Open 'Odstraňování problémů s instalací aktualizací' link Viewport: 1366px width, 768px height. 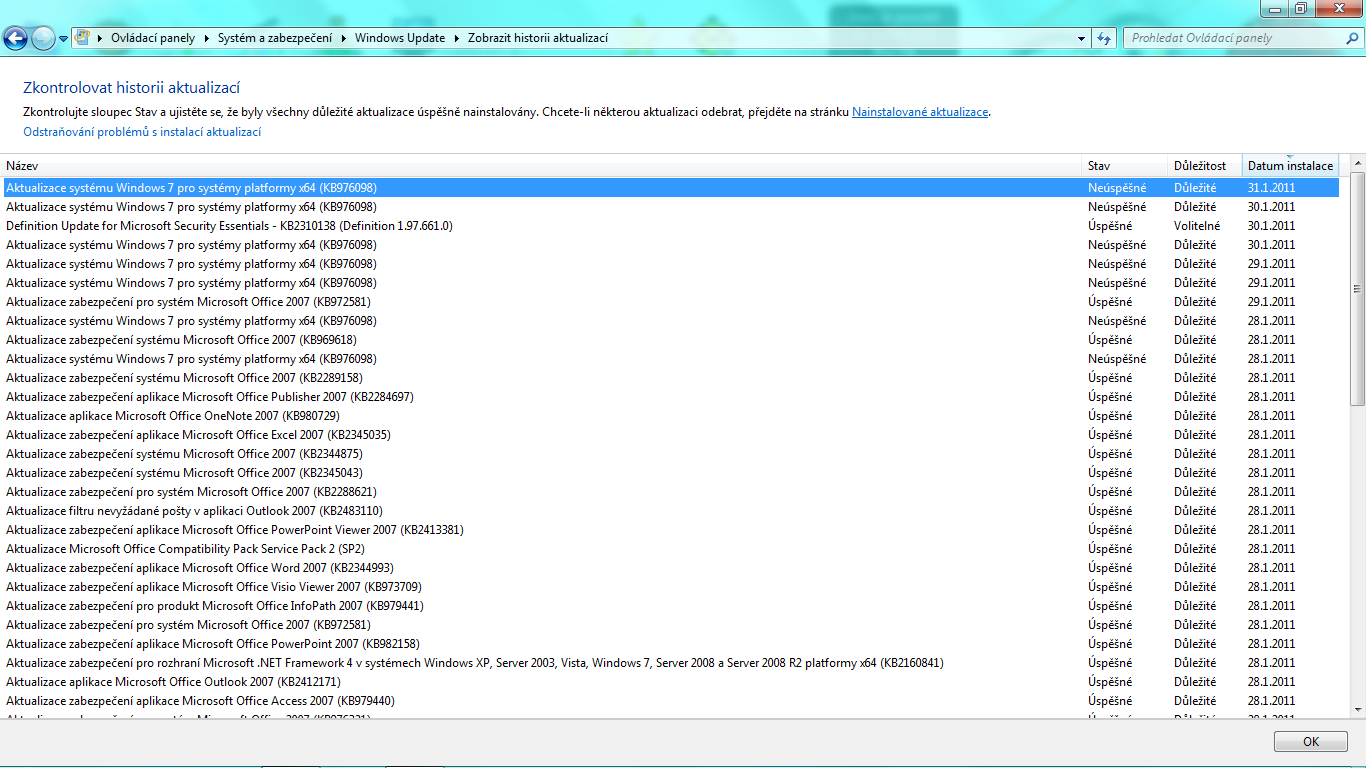[x=142, y=132]
